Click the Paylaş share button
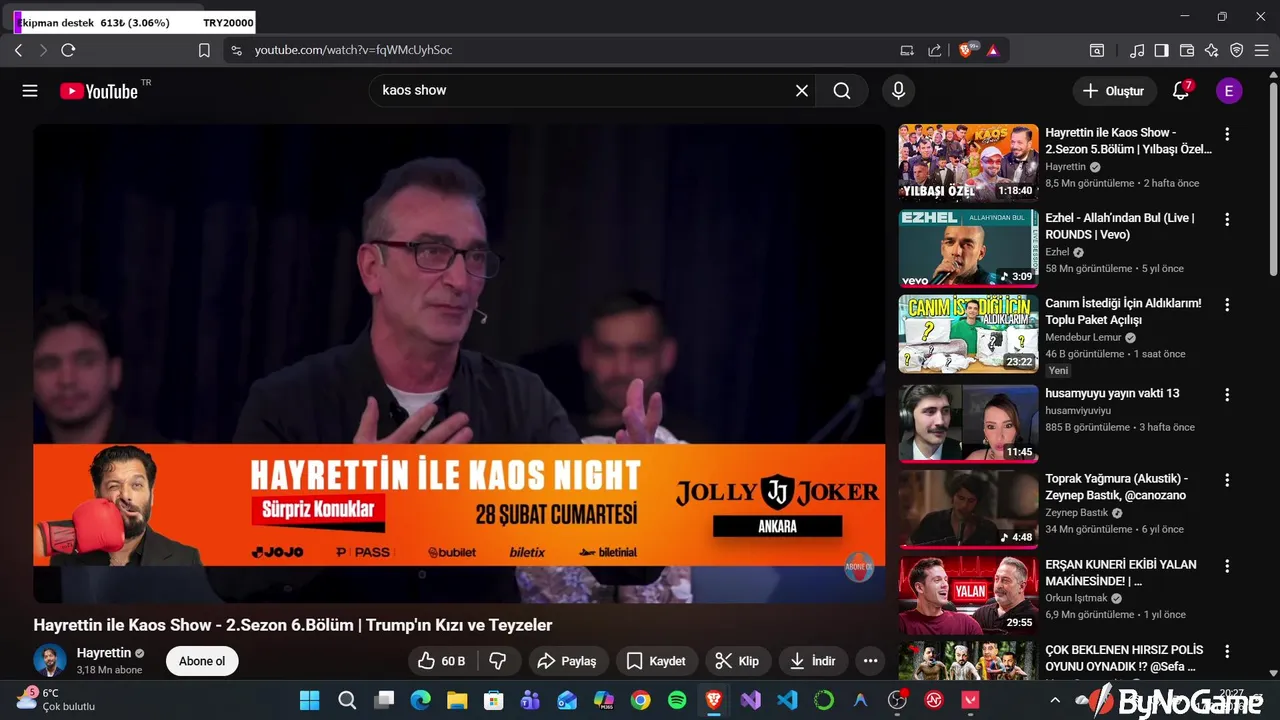This screenshot has width=1280, height=720. coord(567,661)
